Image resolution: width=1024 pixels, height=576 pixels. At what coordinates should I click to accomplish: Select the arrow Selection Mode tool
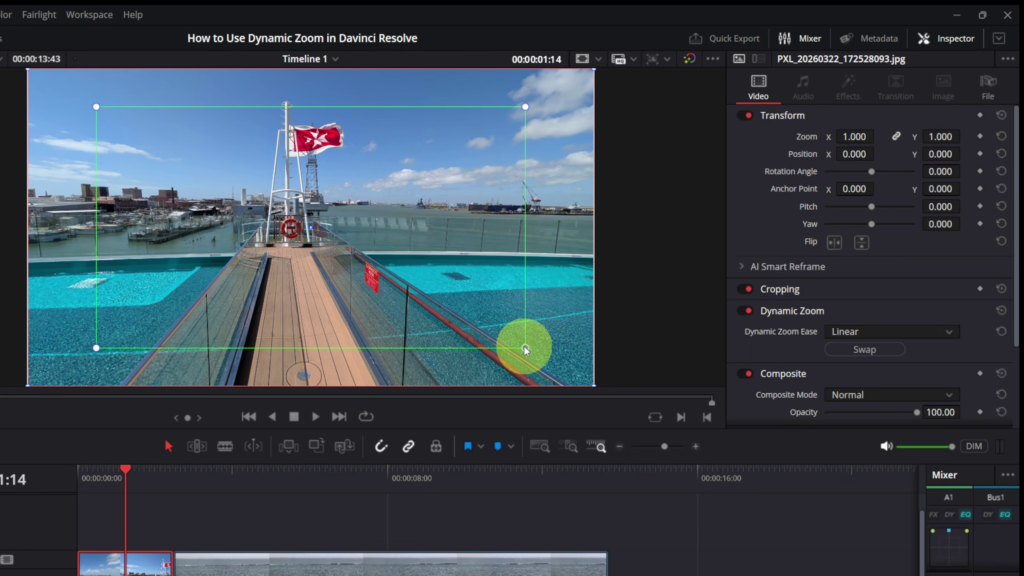[168, 446]
